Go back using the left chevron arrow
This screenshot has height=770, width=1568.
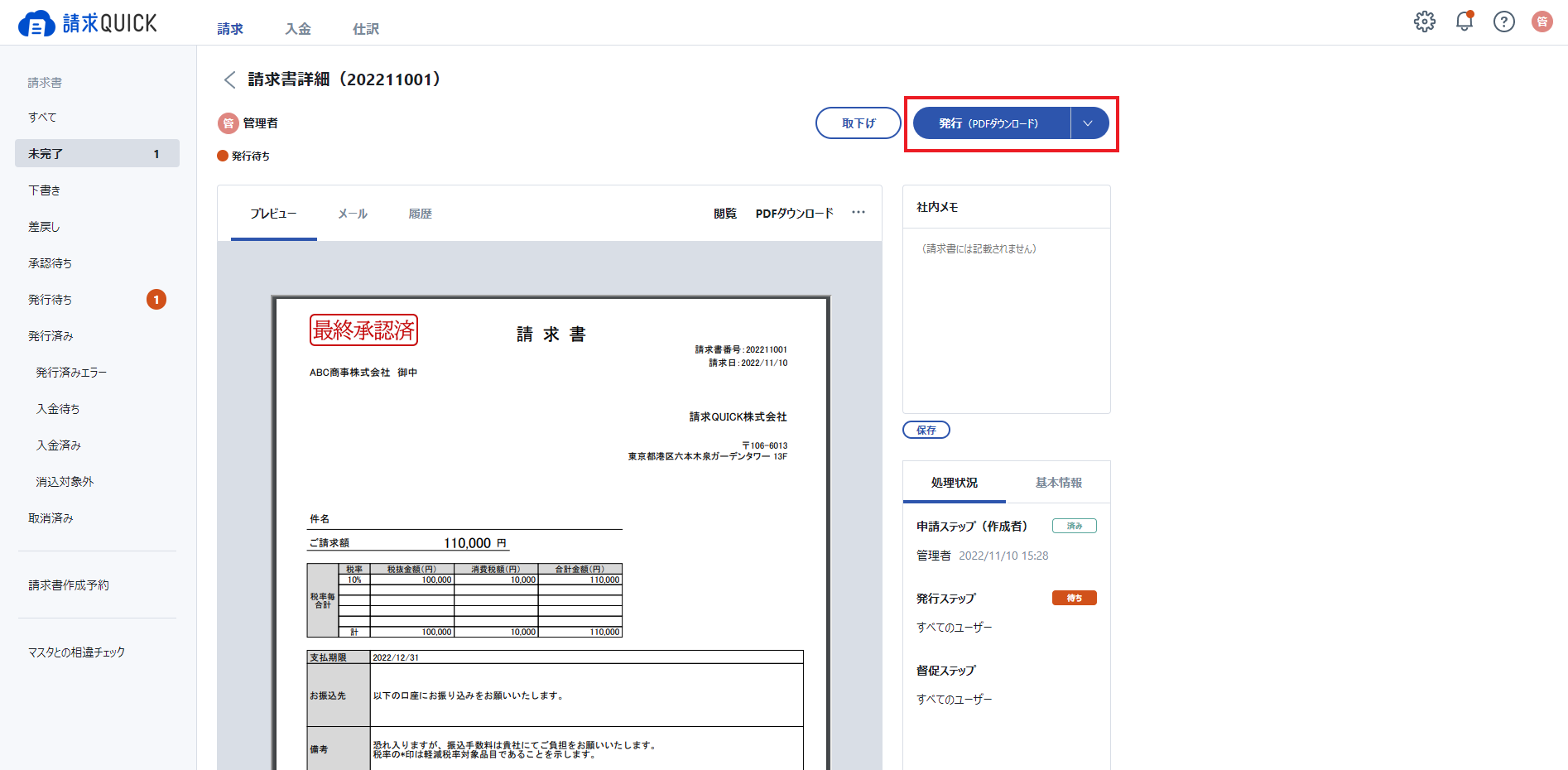click(x=229, y=79)
